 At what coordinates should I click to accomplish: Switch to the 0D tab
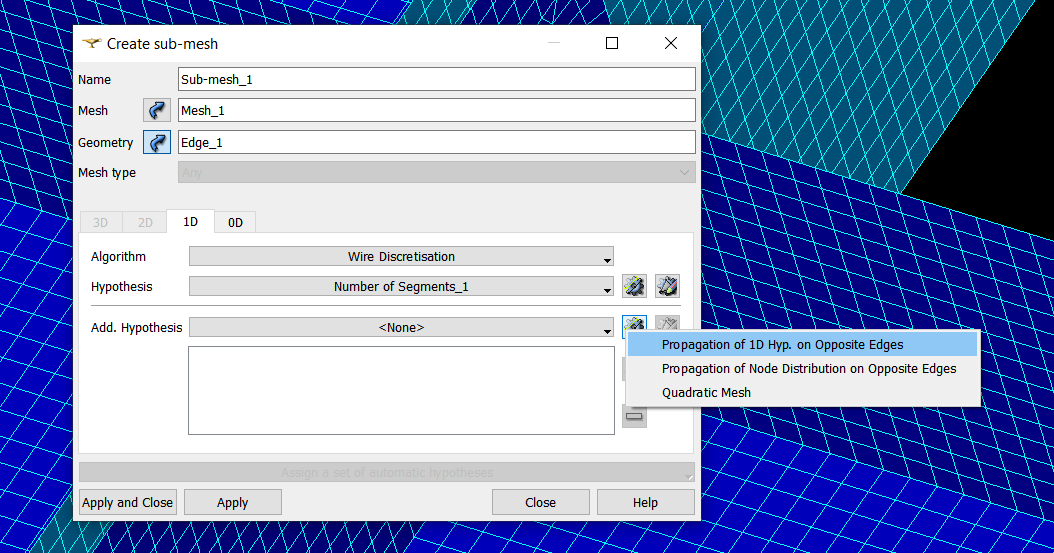point(235,222)
